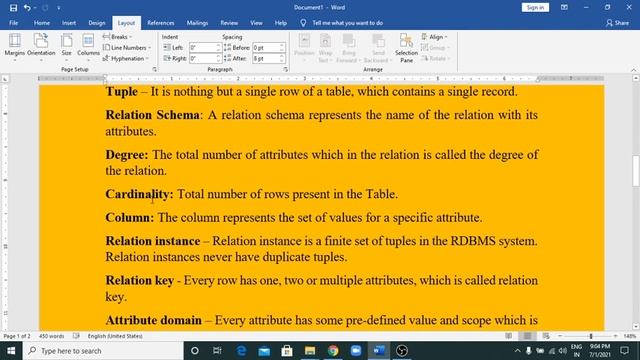640x360 pixels.
Task: Click the taskbar search box
Action: tap(103, 351)
